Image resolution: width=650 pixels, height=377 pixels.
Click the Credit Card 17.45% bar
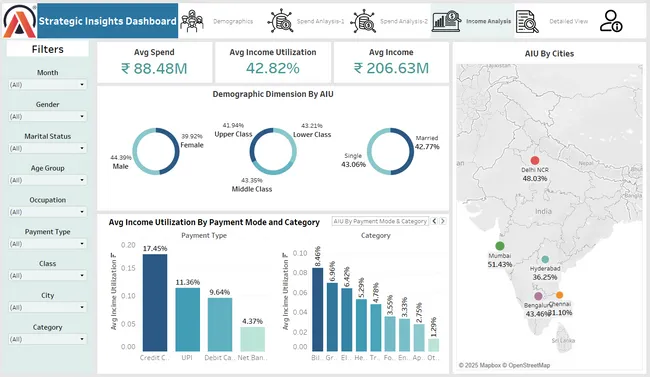point(155,303)
